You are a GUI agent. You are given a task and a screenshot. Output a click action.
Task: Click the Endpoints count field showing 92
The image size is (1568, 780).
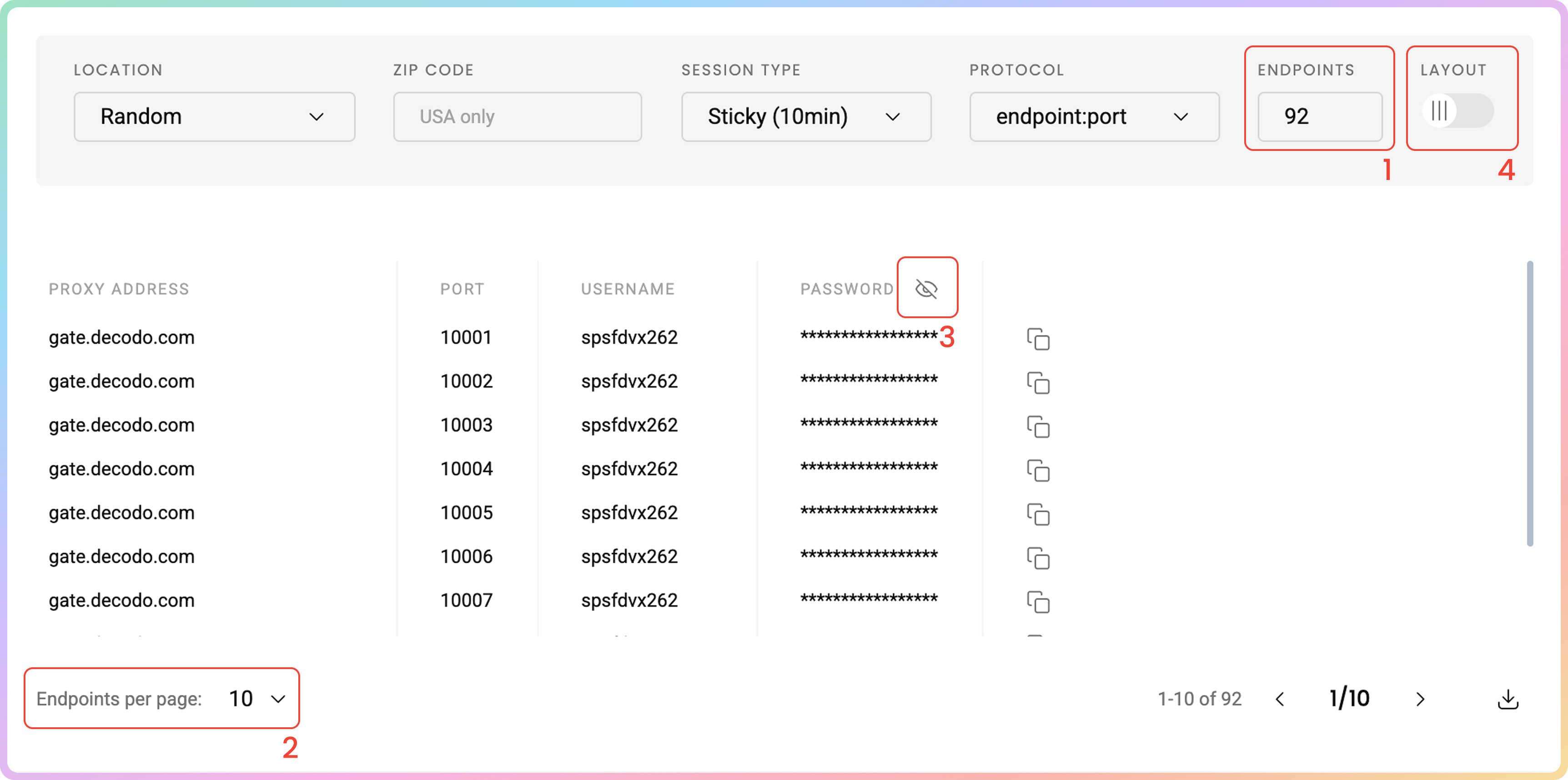coord(1319,117)
